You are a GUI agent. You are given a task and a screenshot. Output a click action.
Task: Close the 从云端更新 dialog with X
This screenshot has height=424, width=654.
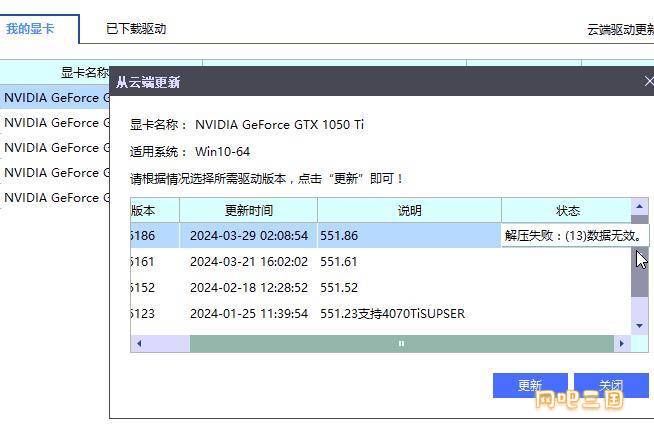649,81
